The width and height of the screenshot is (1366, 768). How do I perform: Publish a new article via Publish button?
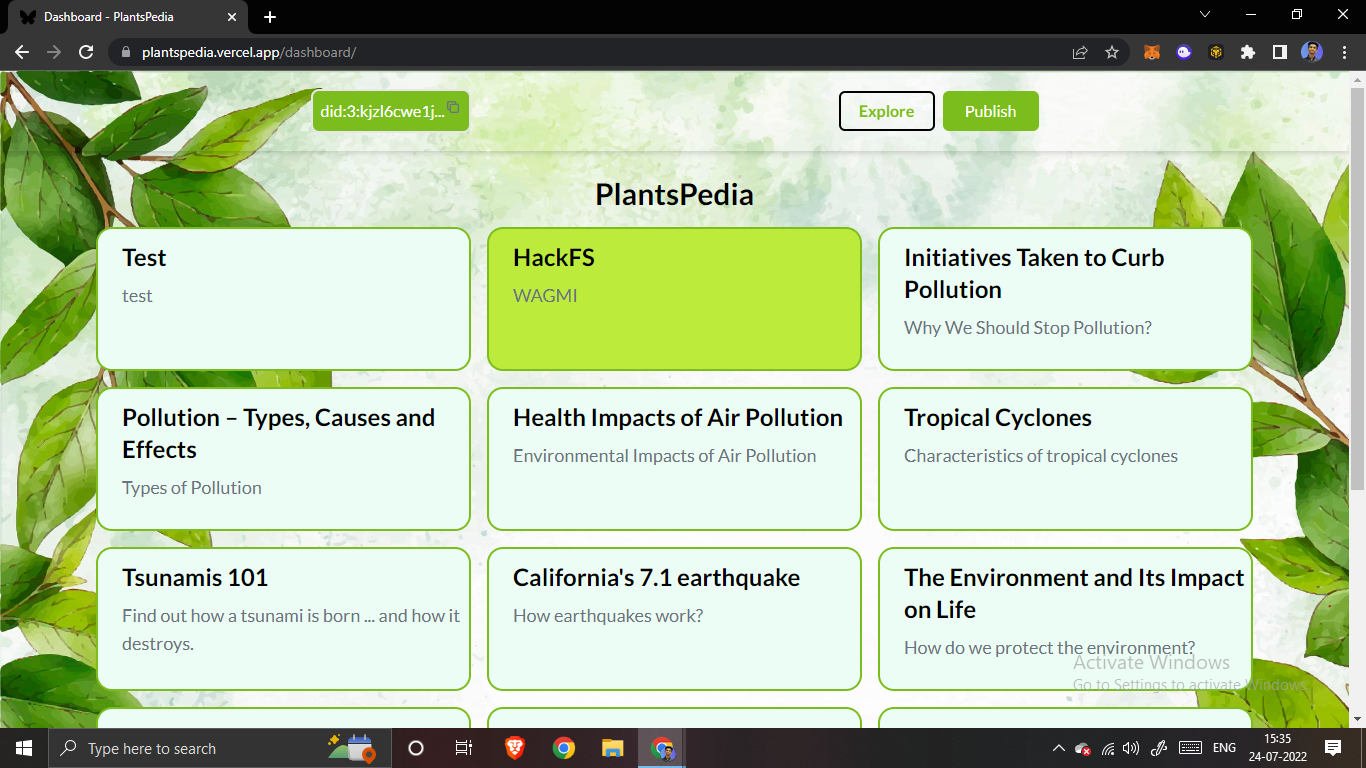(990, 111)
